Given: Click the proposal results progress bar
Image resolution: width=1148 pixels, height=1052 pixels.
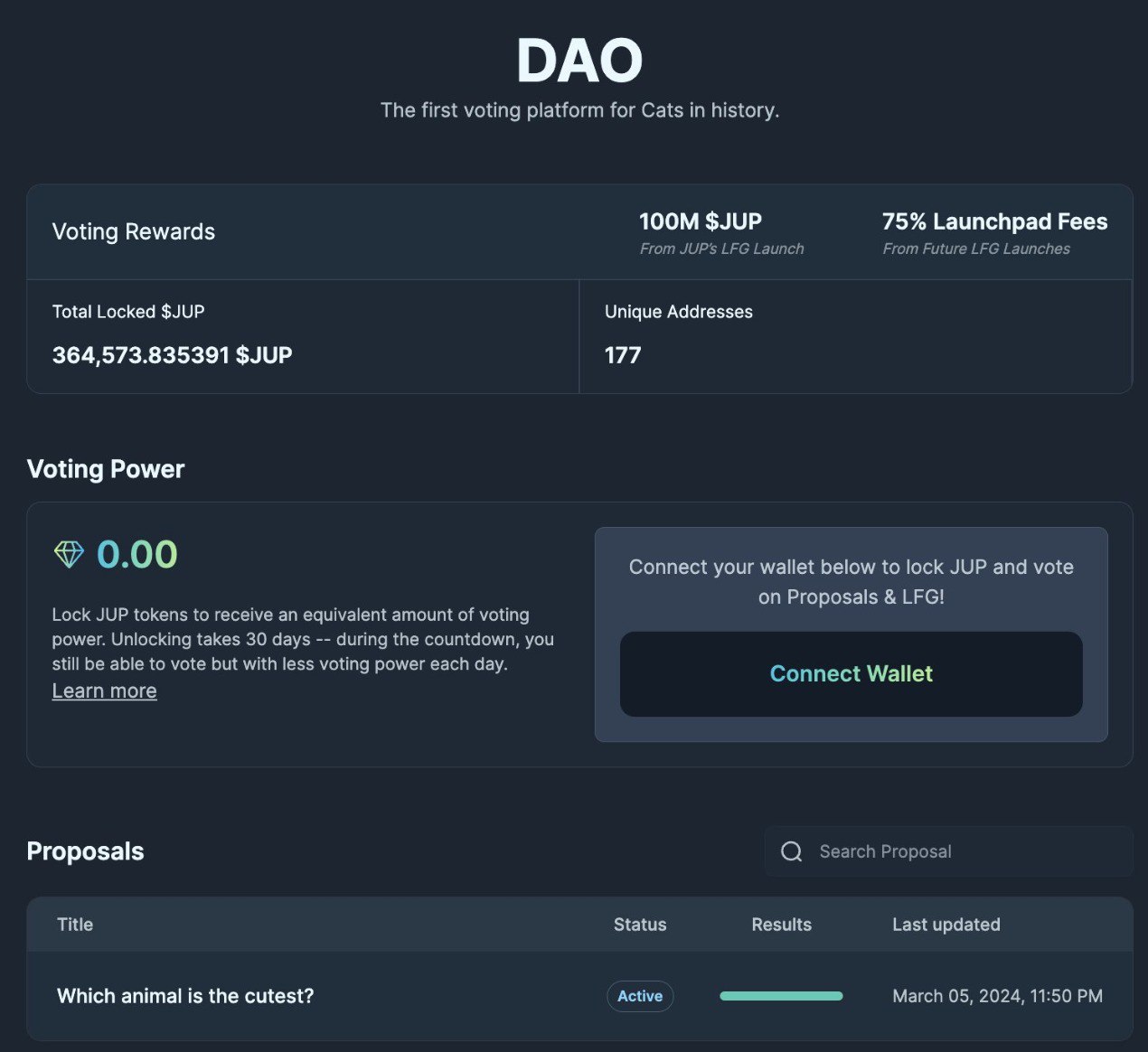Looking at the screenshot, I should [781, 996].
